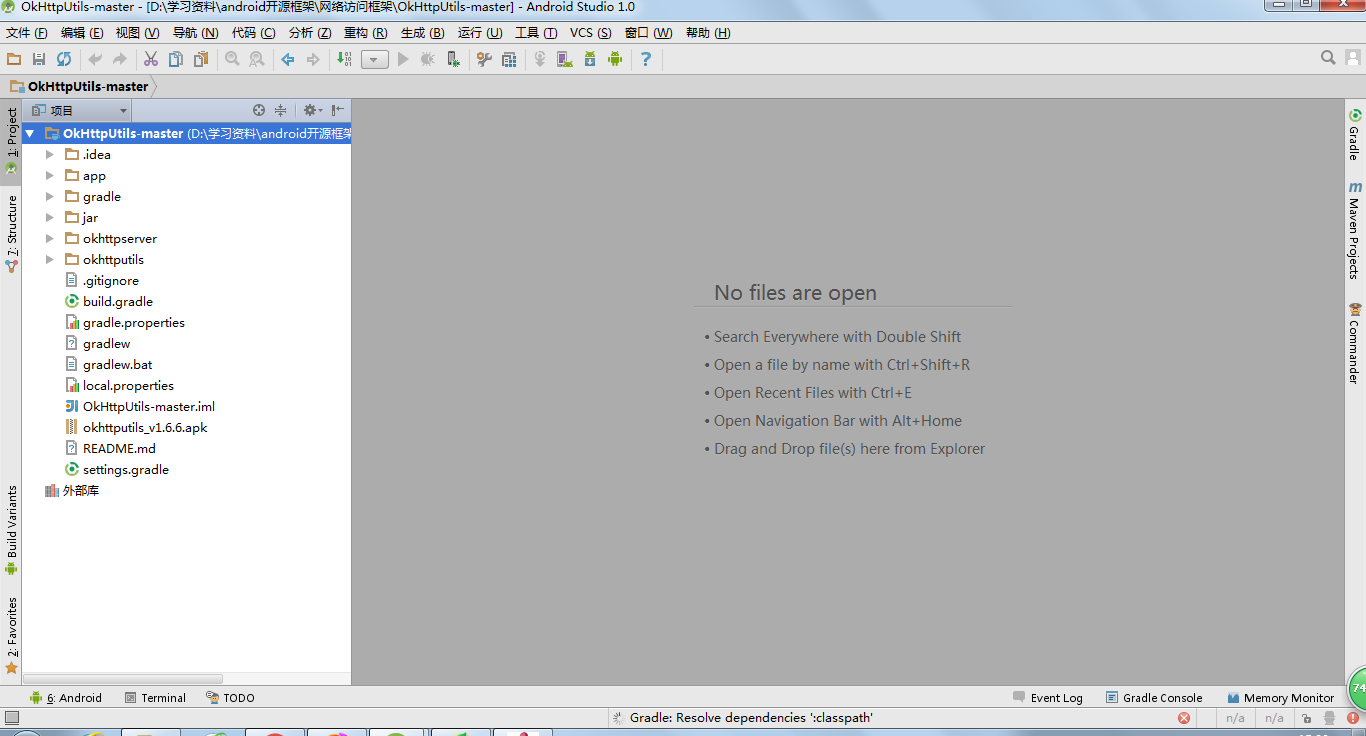This screenshot has height=736, width=1366.
Task: Open the VCS menu
Action: (x=590, y=33)
